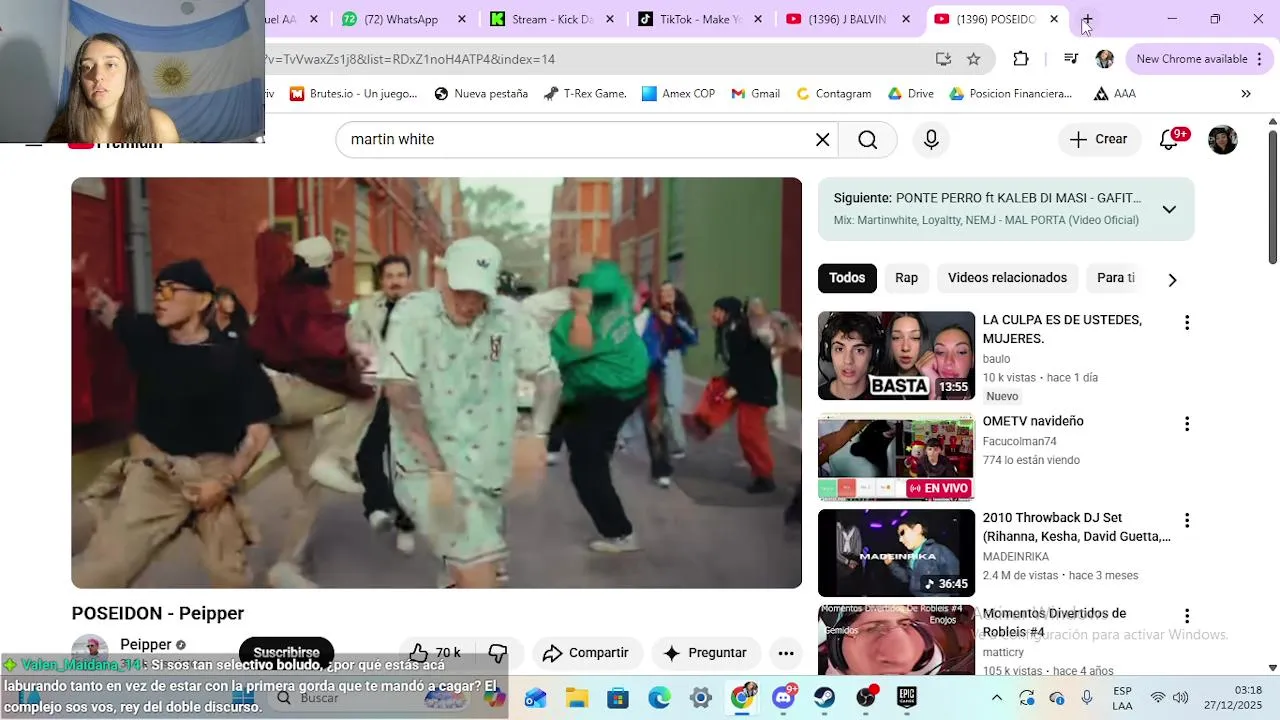Open thumbnail of LA CULPA ES DE USTEDES video
This screenshot has width=1280, height=720.
pyautogui.click(x=896, y=356)
